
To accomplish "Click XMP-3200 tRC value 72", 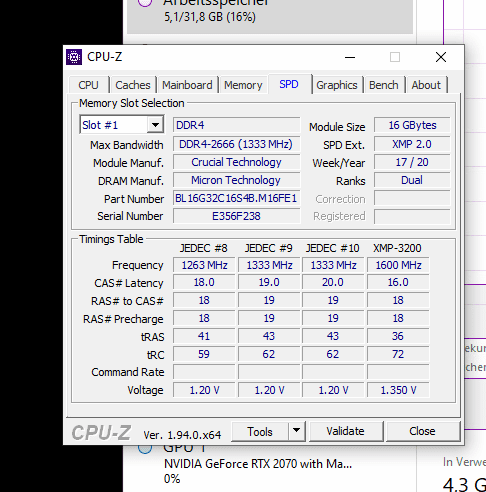I will [398, 354].
